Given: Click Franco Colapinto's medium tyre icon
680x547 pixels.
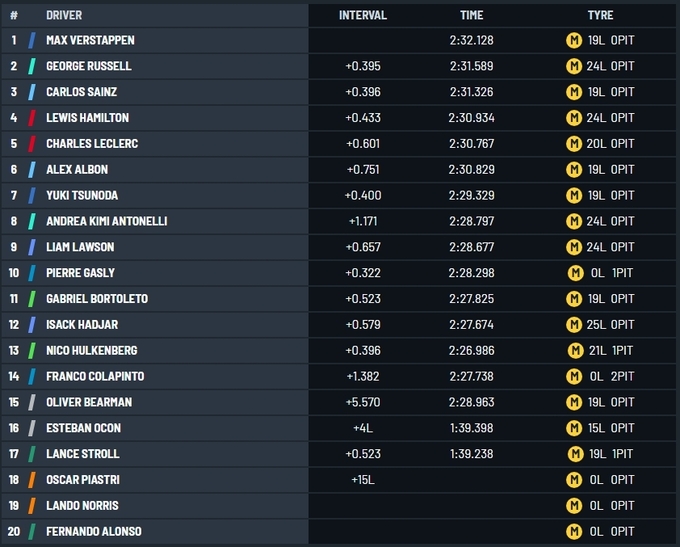Looking at the screenshot, I should click(574, 376).
